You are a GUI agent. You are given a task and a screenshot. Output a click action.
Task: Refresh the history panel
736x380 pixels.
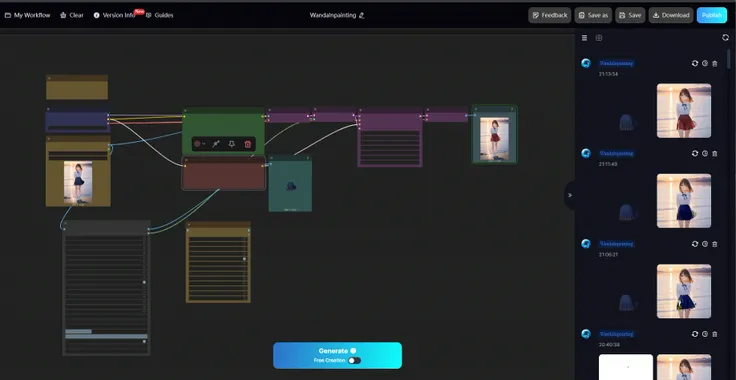point(726,38)
